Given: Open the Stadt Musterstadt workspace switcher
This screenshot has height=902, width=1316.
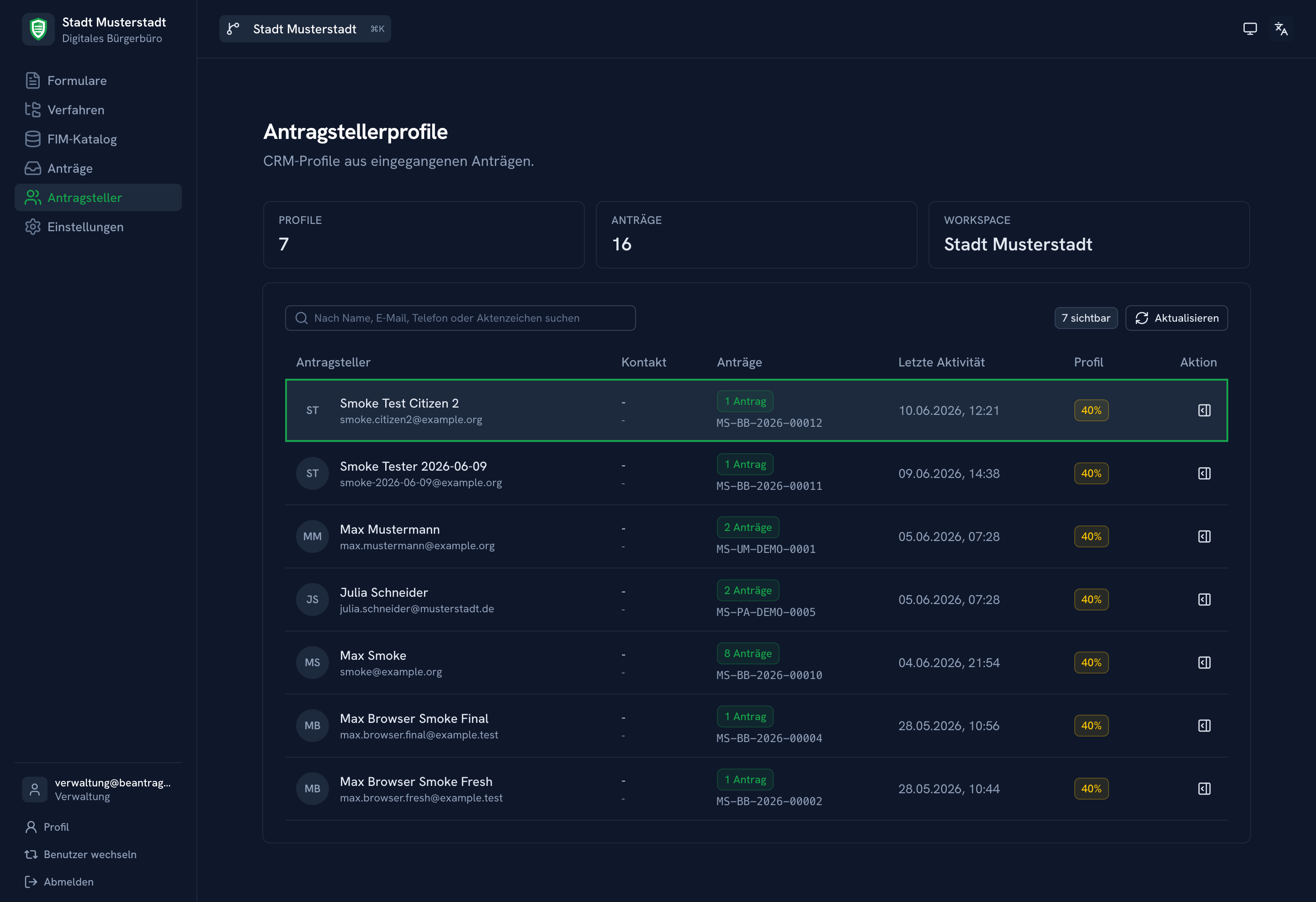Looking at the screenshot, I should [x=305, y=29].
